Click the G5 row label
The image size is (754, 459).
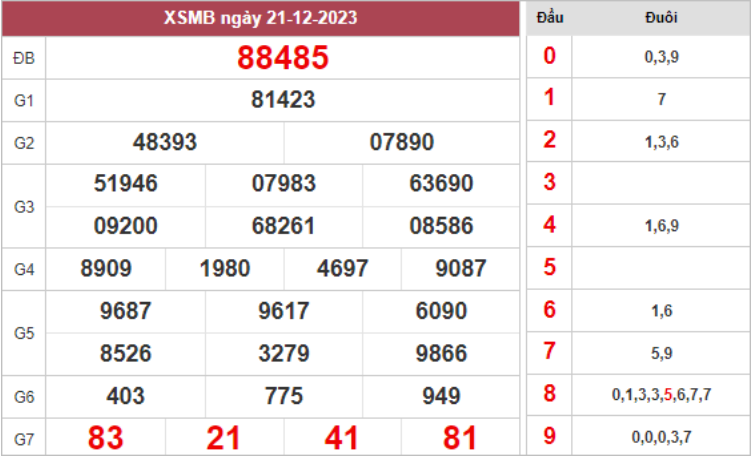(x=24, y=333)
